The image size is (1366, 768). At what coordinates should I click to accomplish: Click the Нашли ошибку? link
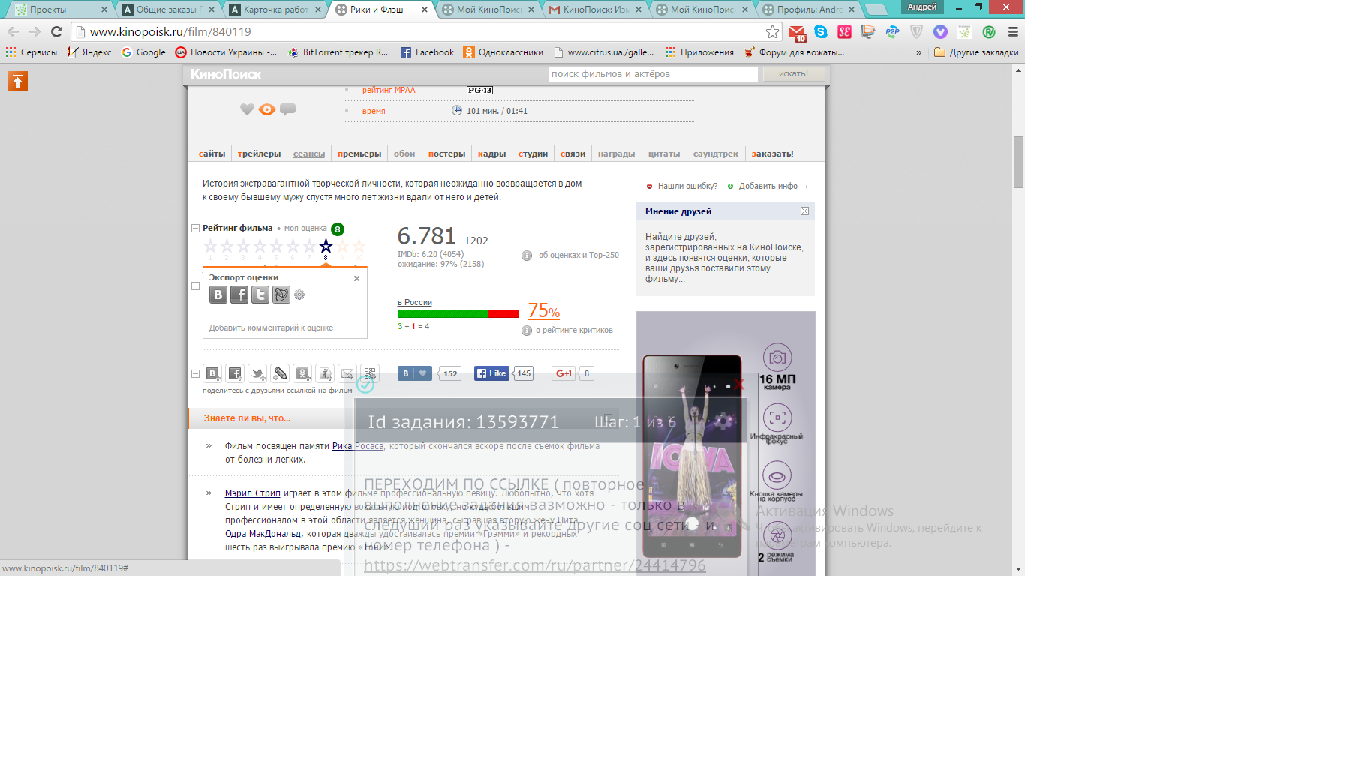click(687, 186)
